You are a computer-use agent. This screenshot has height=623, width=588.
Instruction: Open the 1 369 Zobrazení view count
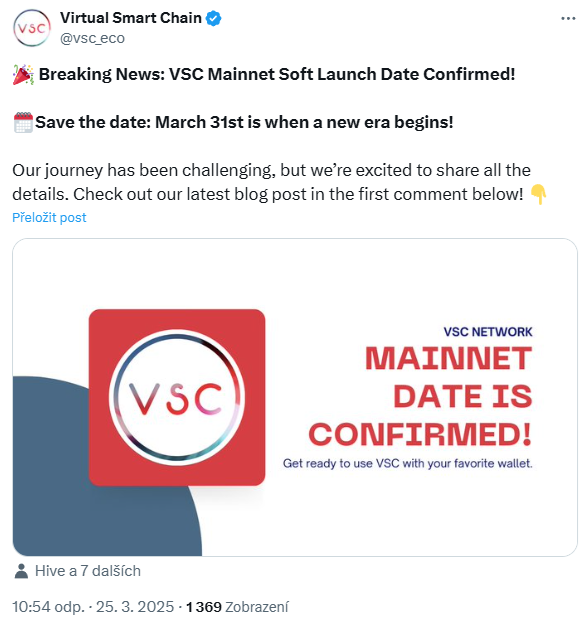point(237,607)
